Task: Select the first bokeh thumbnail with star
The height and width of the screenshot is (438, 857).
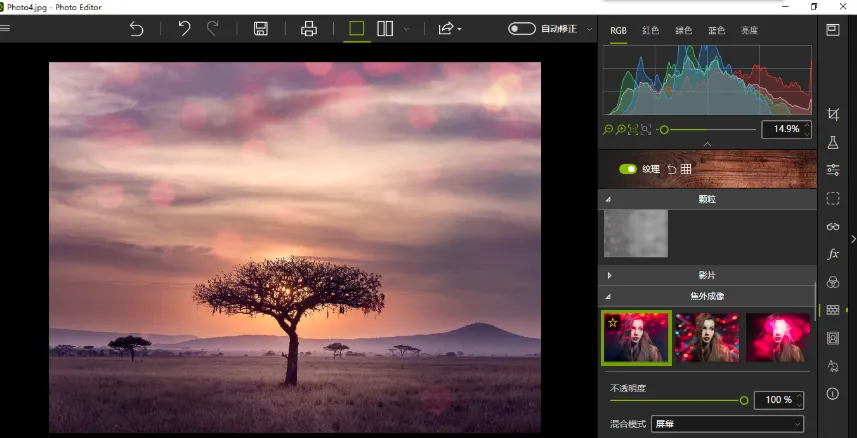Action: click(636, 337)
